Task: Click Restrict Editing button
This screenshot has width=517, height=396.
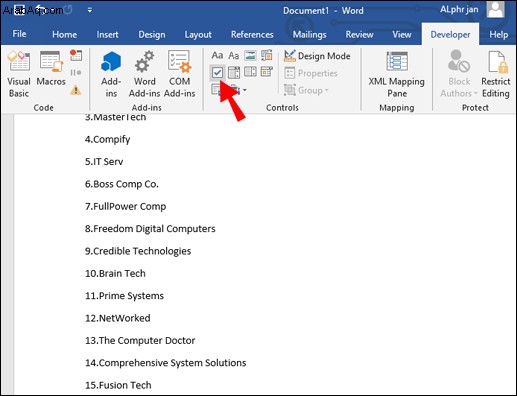Action: click(x=496, y=74)
